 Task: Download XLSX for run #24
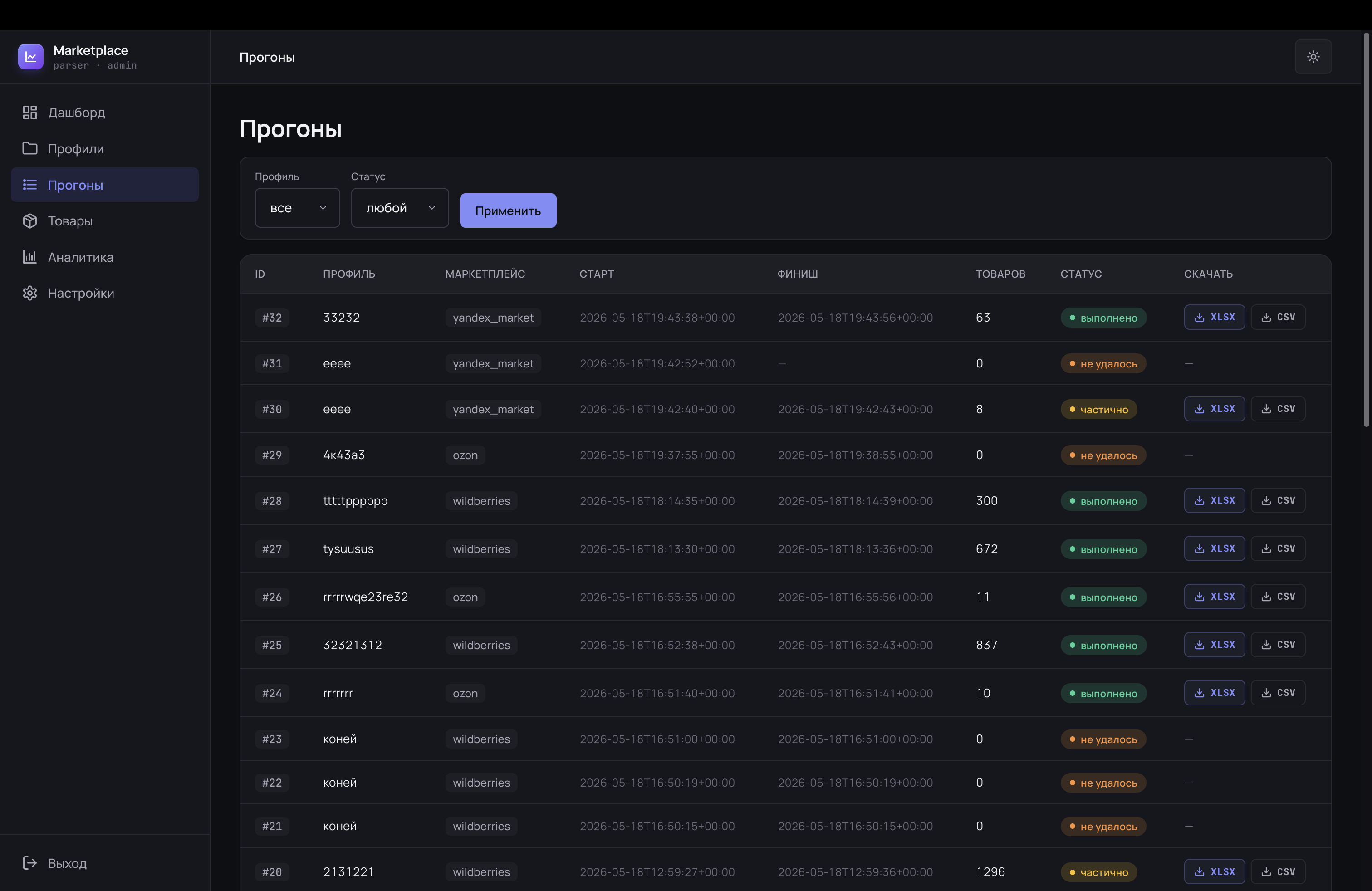1214,693
